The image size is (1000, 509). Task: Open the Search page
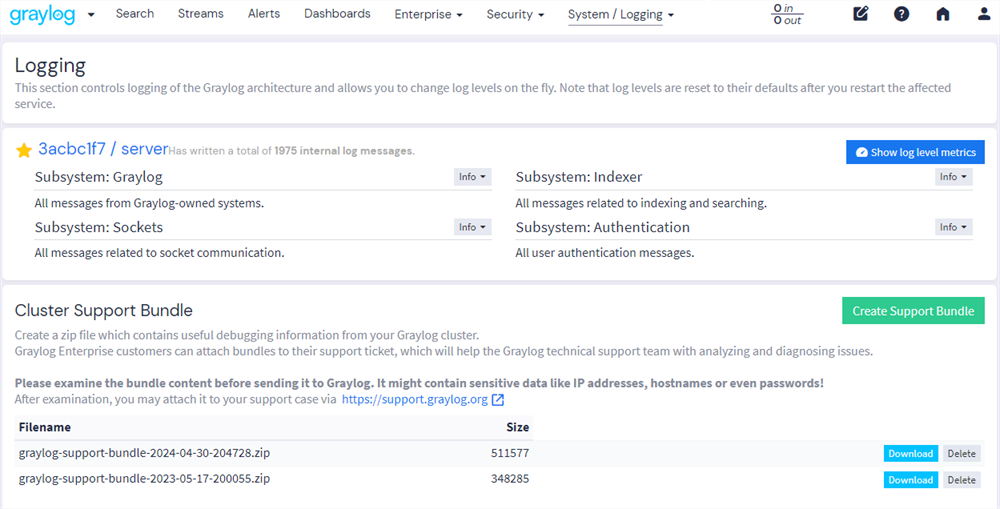point(135,13)
